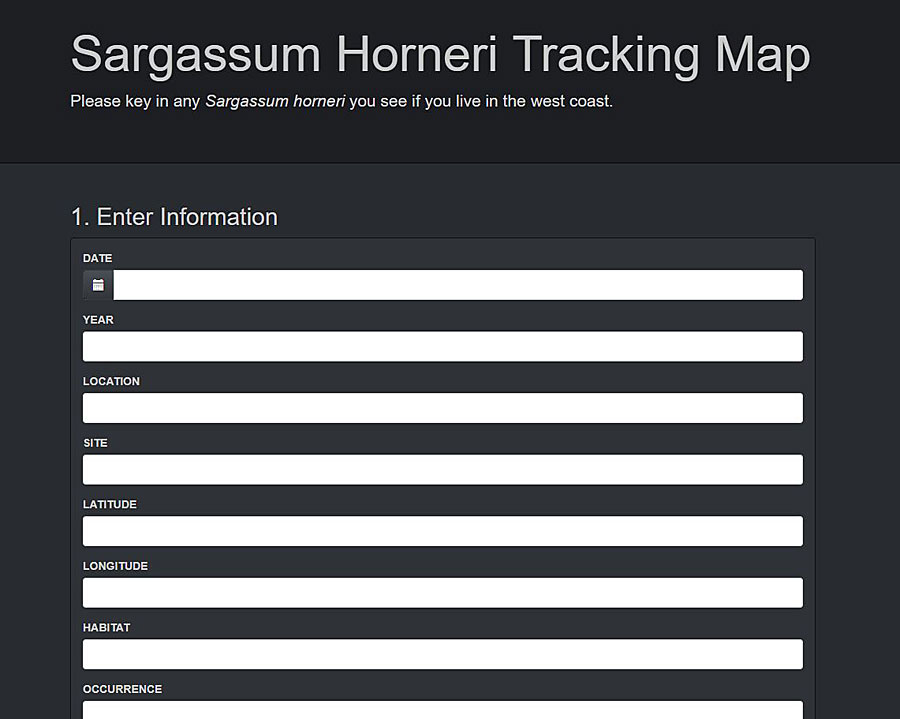900x719 pixels.
Task: Select the LOCATION field label
Action: [x=111, y=381]
